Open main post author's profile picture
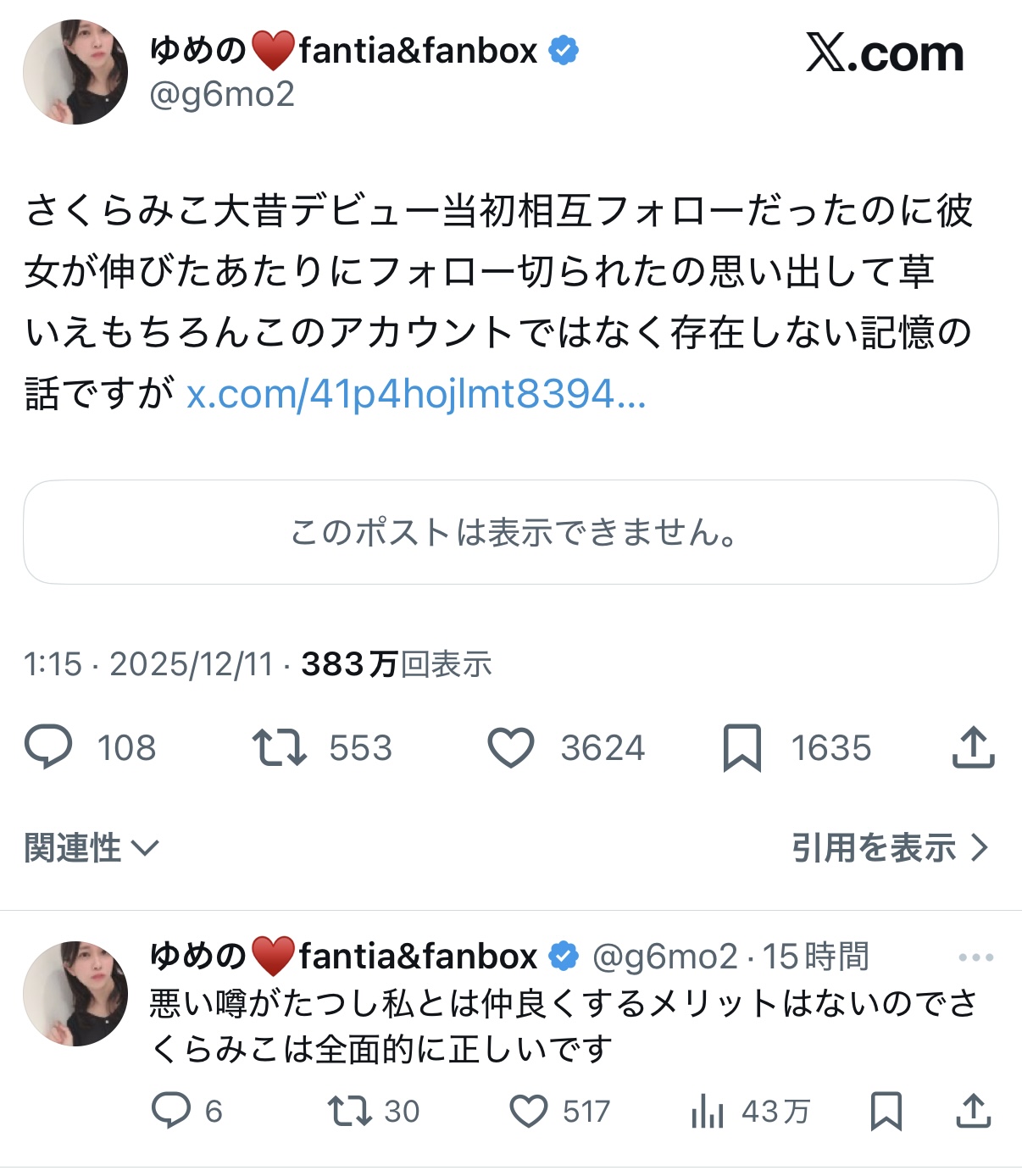Viewport: 1022px width, 1176px height. 75,72
